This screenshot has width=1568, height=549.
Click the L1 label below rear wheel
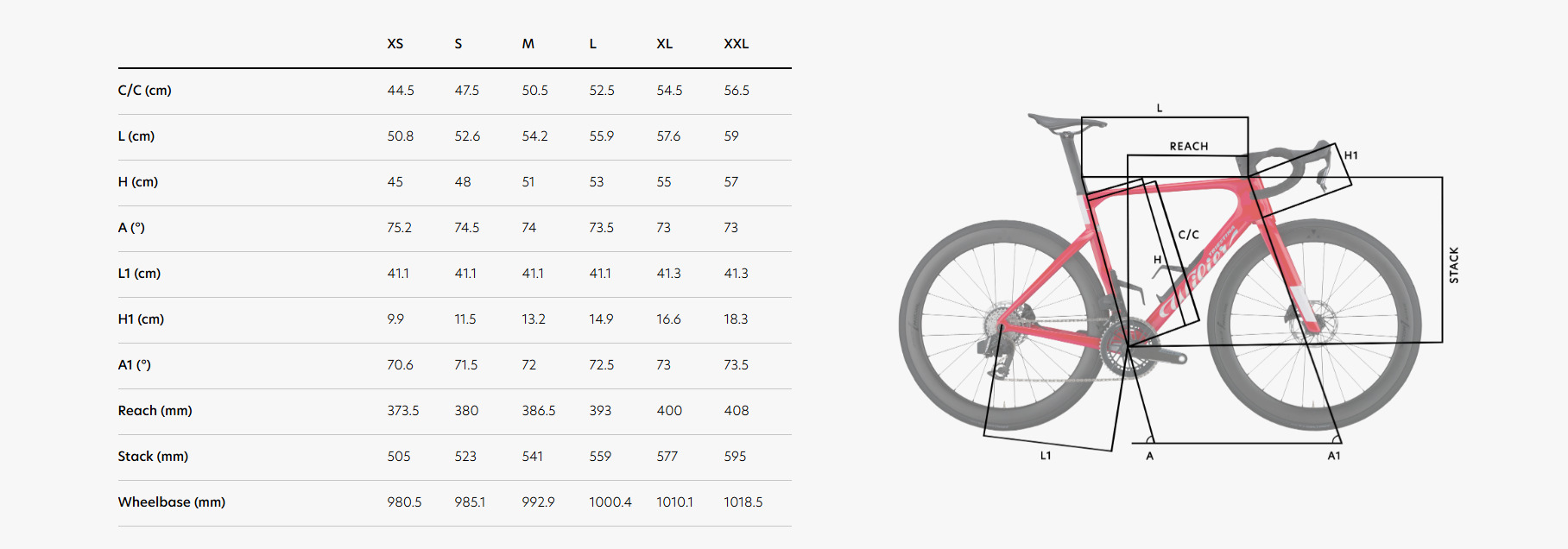1046,456
